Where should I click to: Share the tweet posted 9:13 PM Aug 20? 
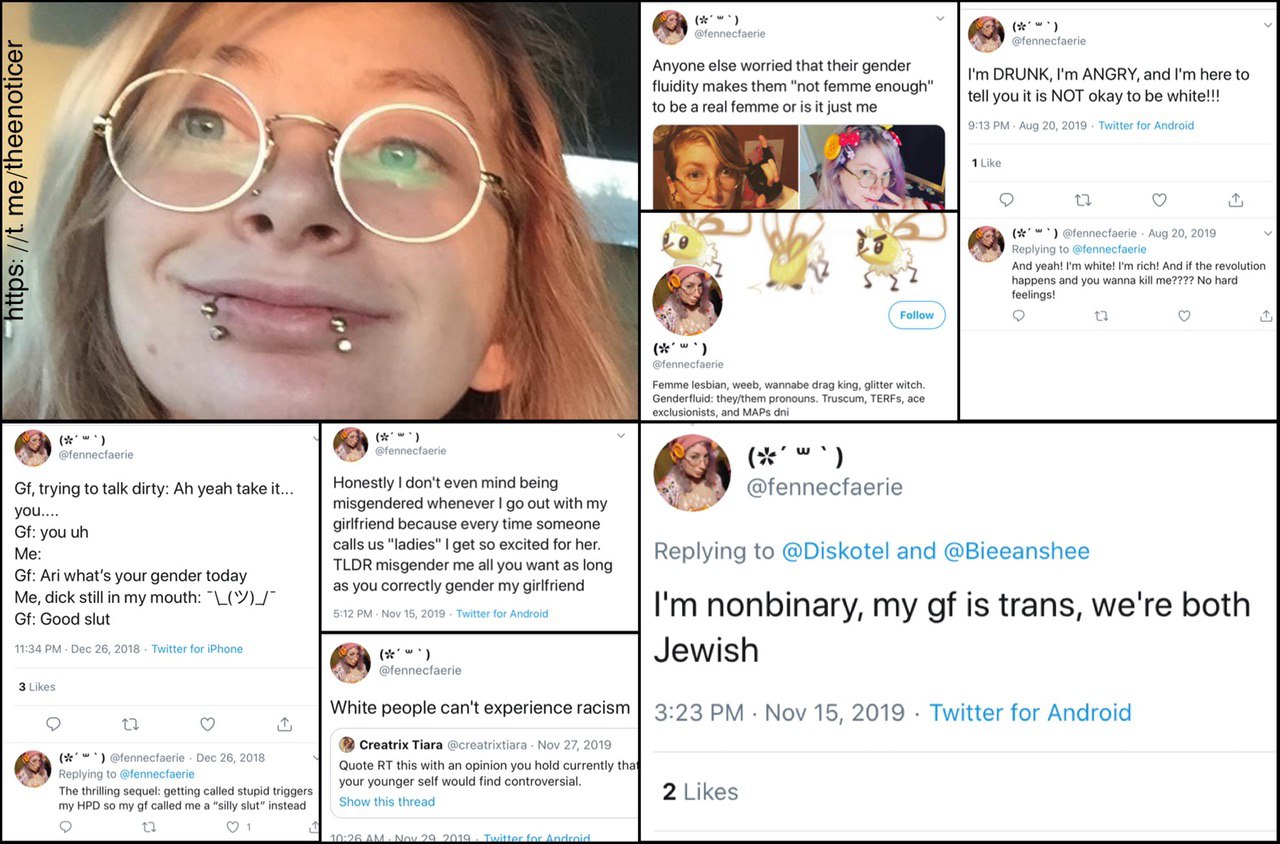[x=1236, y=200]
